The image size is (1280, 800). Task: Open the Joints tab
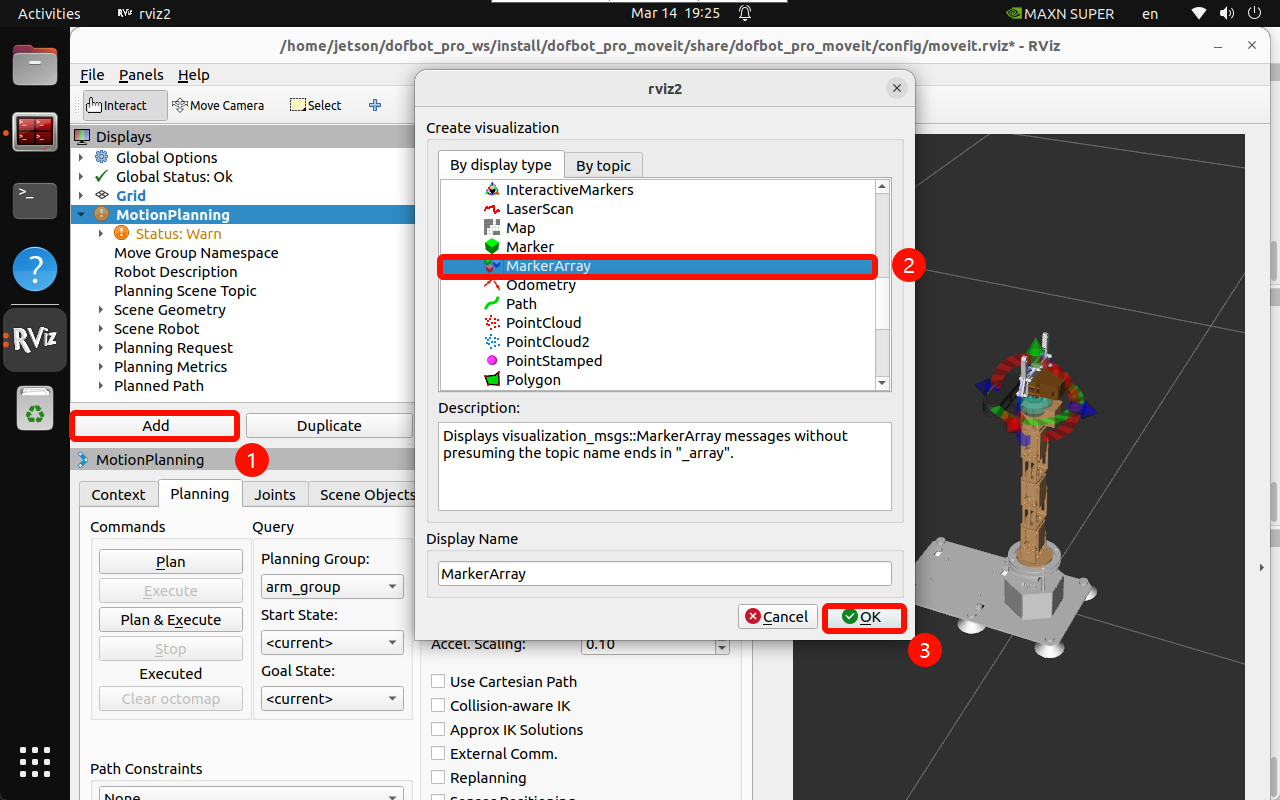pyautogui.click(x=275, y=494)
